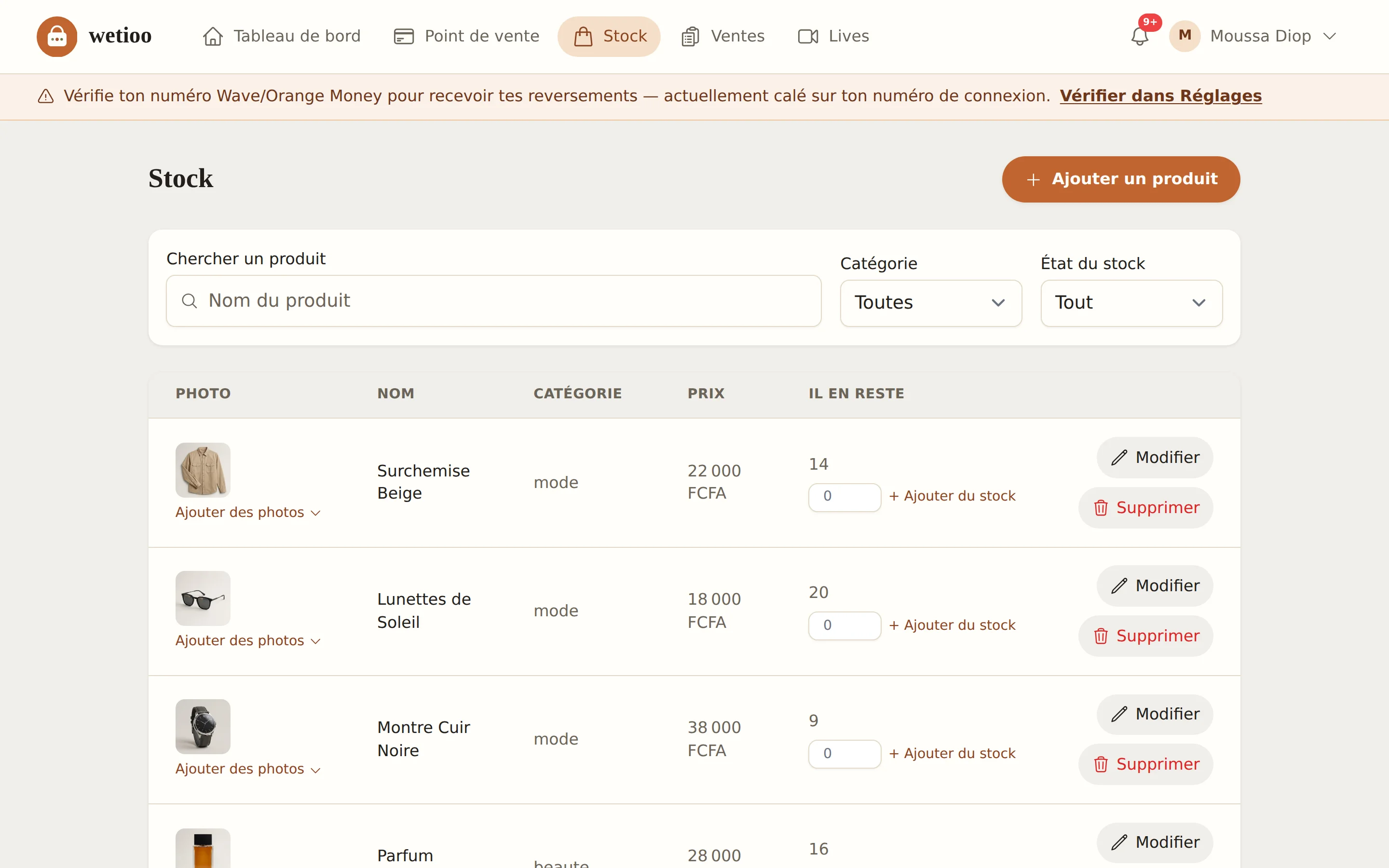
Task: Add stock to Montre Cuir Noire
Action: point(952,754)
